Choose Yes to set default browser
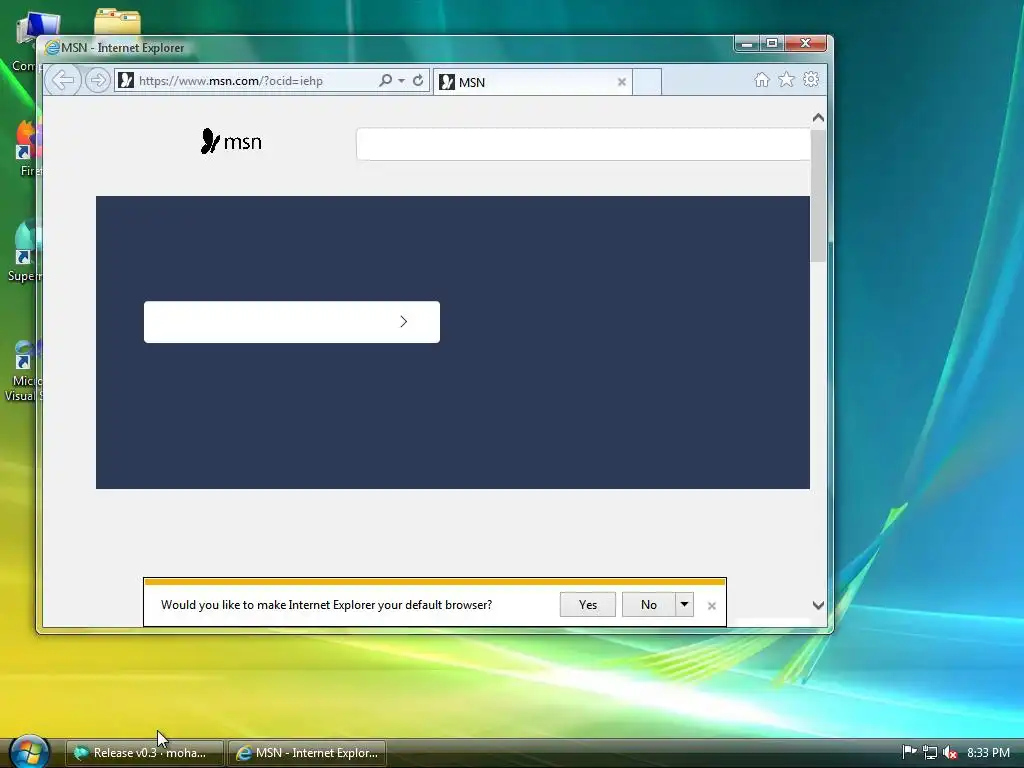The width and height of the screenshot is (1024, 768). tap(588, 605)
